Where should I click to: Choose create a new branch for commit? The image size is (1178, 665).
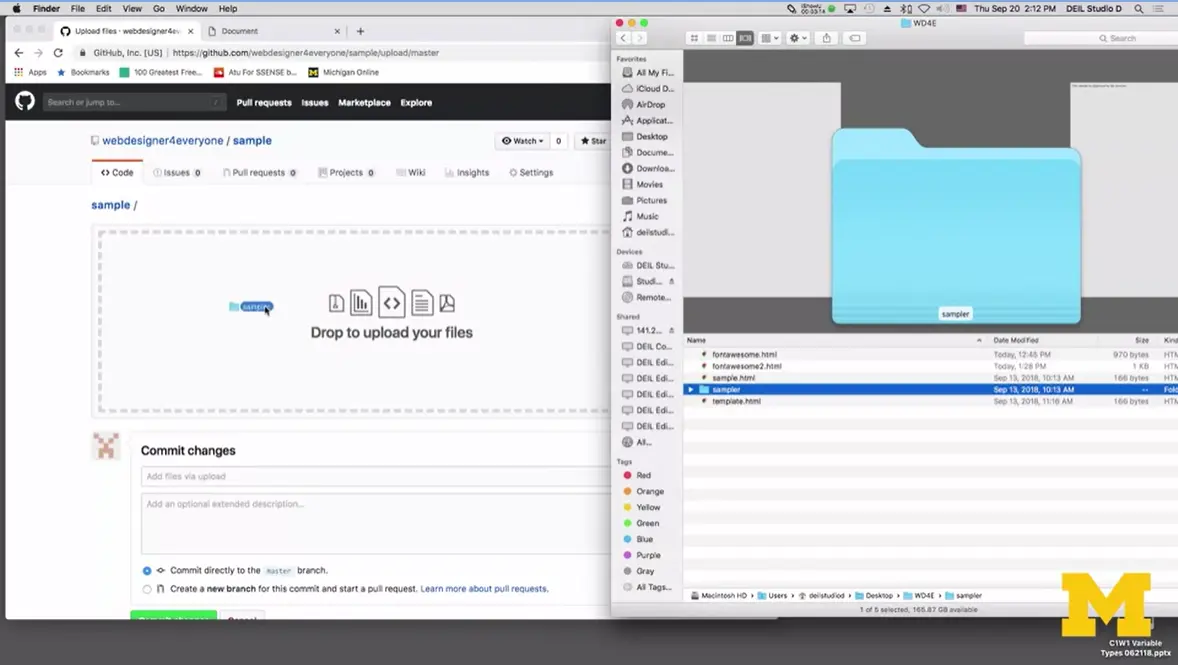pos(146,588)
